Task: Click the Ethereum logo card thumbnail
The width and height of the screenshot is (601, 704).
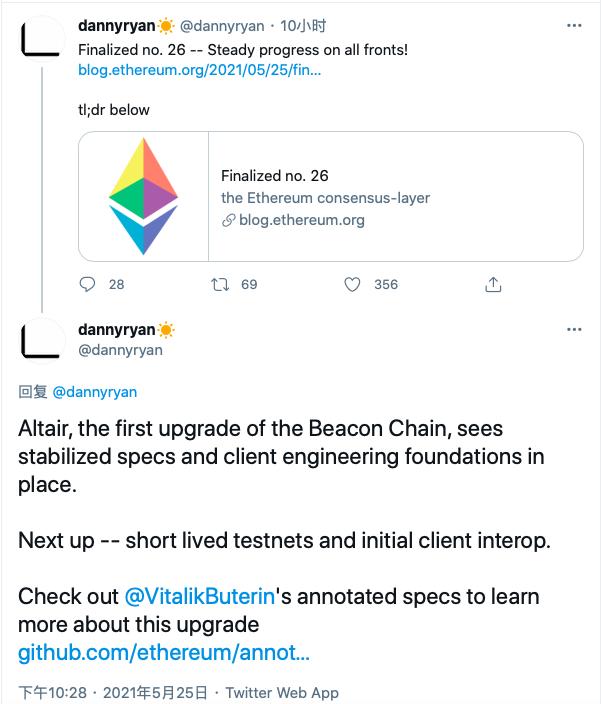Action: click(x=143, y=196)
